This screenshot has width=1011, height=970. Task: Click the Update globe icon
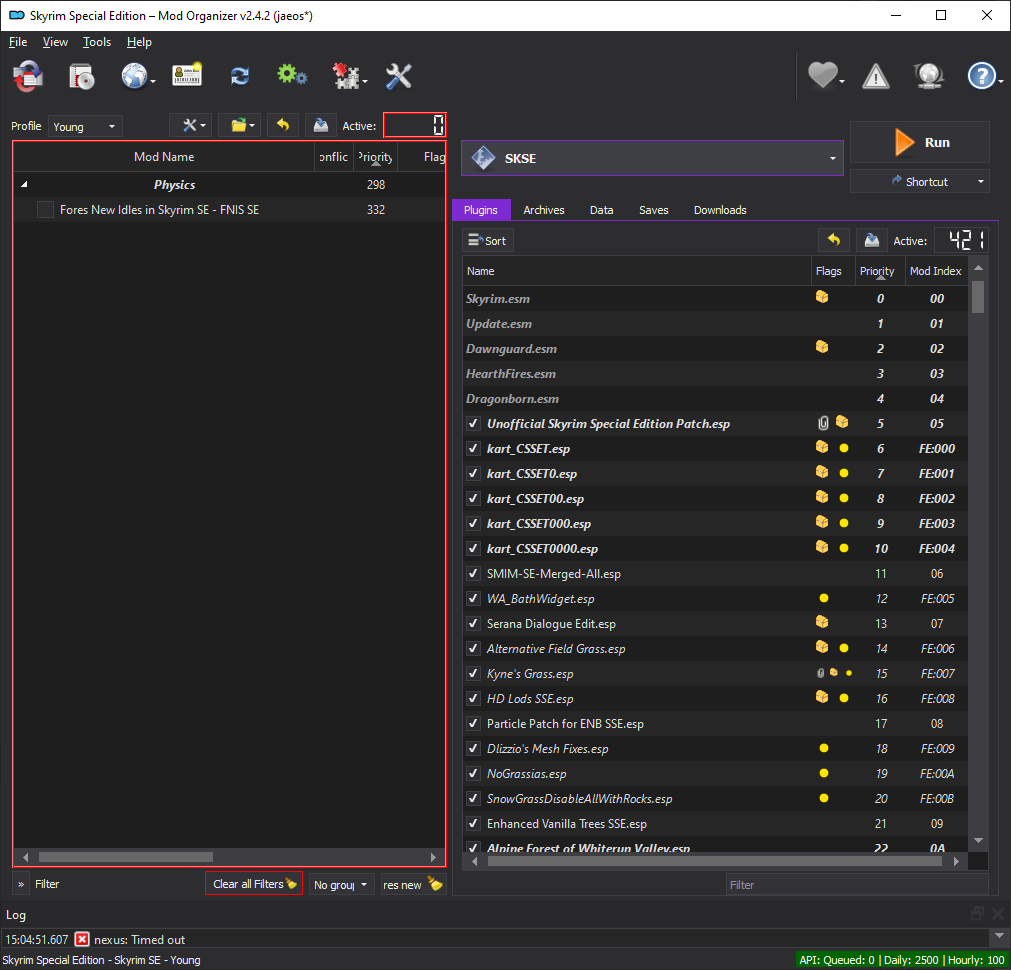[928, 76]
